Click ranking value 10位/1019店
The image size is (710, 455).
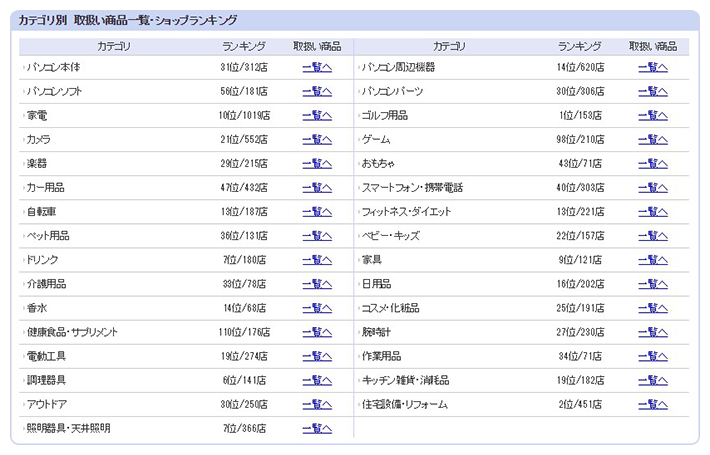pos(244,115)
